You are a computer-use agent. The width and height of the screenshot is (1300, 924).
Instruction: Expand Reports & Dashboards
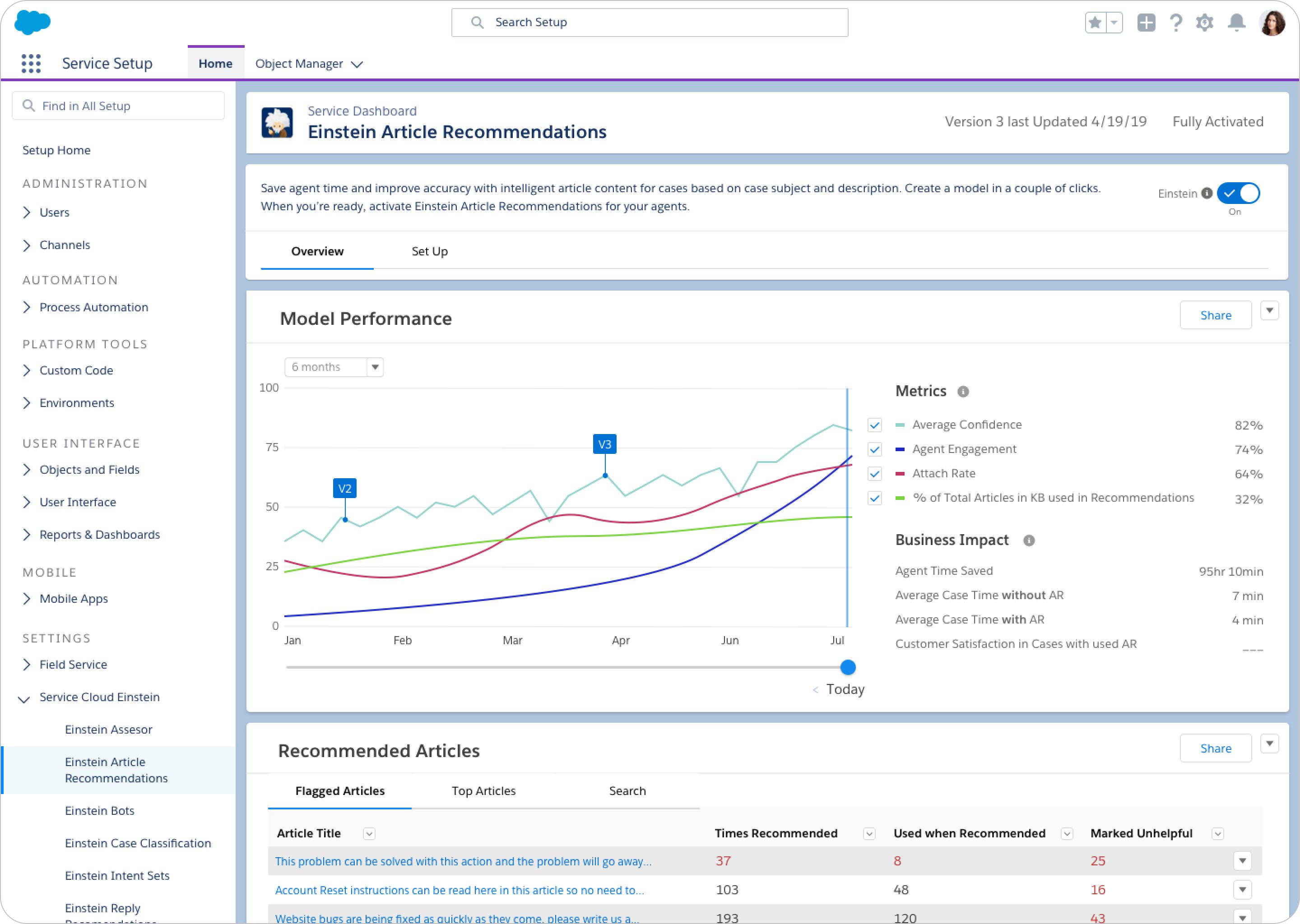[27, 535]
